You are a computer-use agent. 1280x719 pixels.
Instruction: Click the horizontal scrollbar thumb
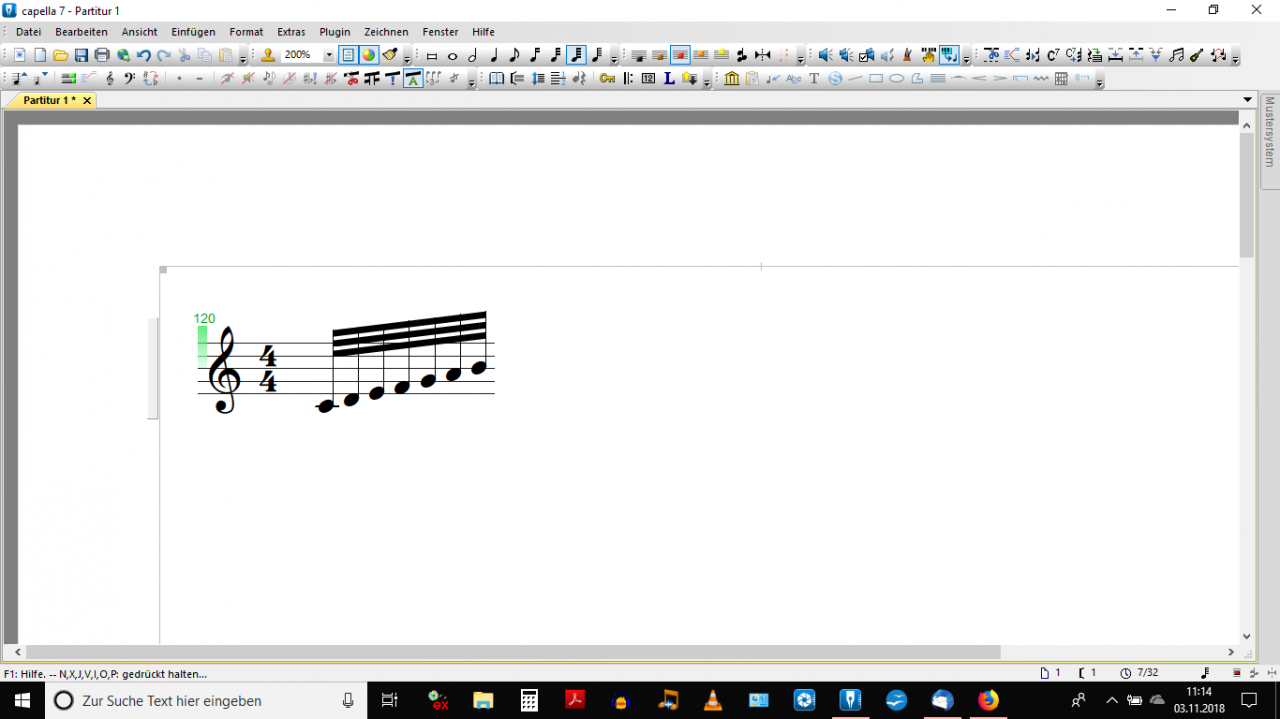513,652
